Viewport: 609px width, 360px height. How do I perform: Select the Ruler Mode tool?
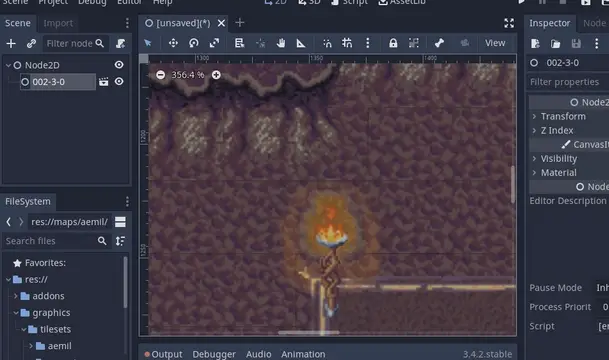301,43
